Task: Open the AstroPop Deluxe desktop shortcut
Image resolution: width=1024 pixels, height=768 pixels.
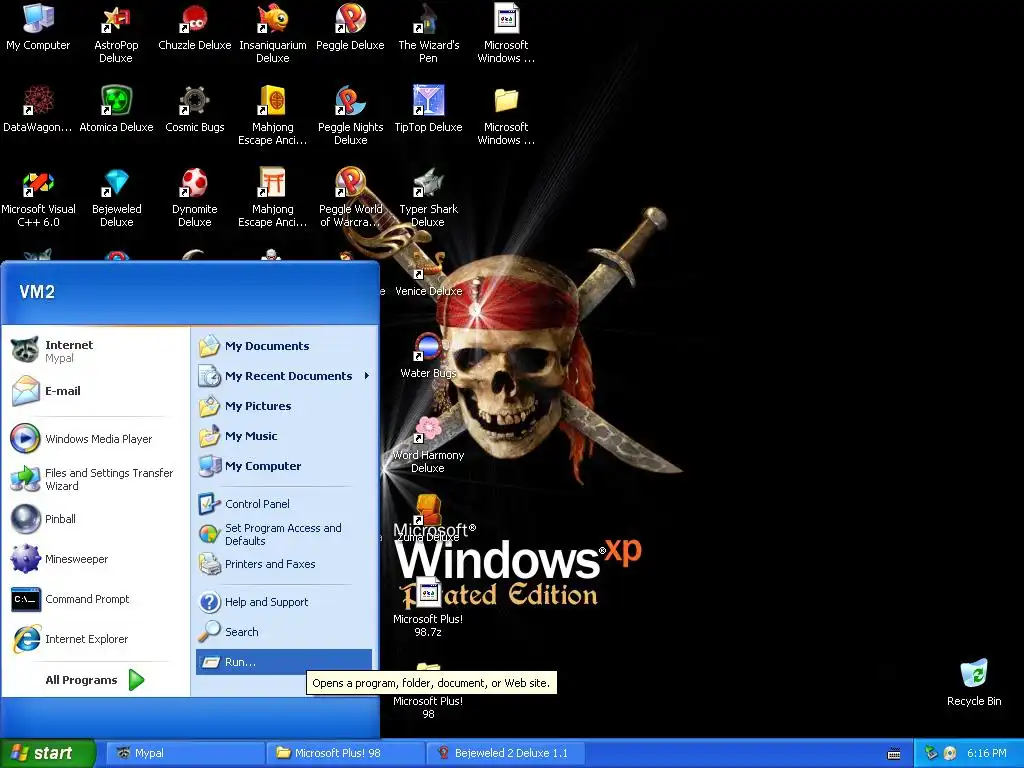Action: [x=116, y=33]
